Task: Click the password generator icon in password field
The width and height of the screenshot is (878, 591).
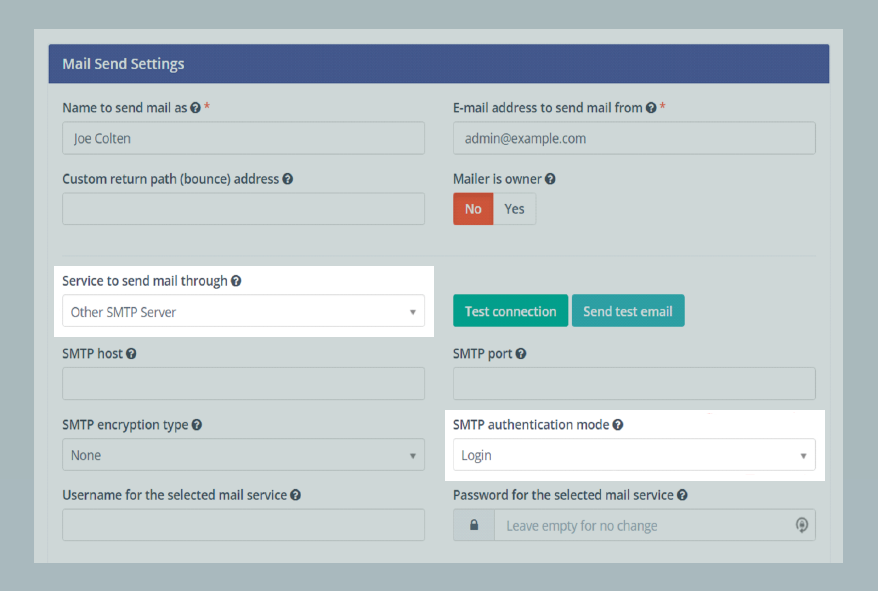Action: [x=801, y=525]
